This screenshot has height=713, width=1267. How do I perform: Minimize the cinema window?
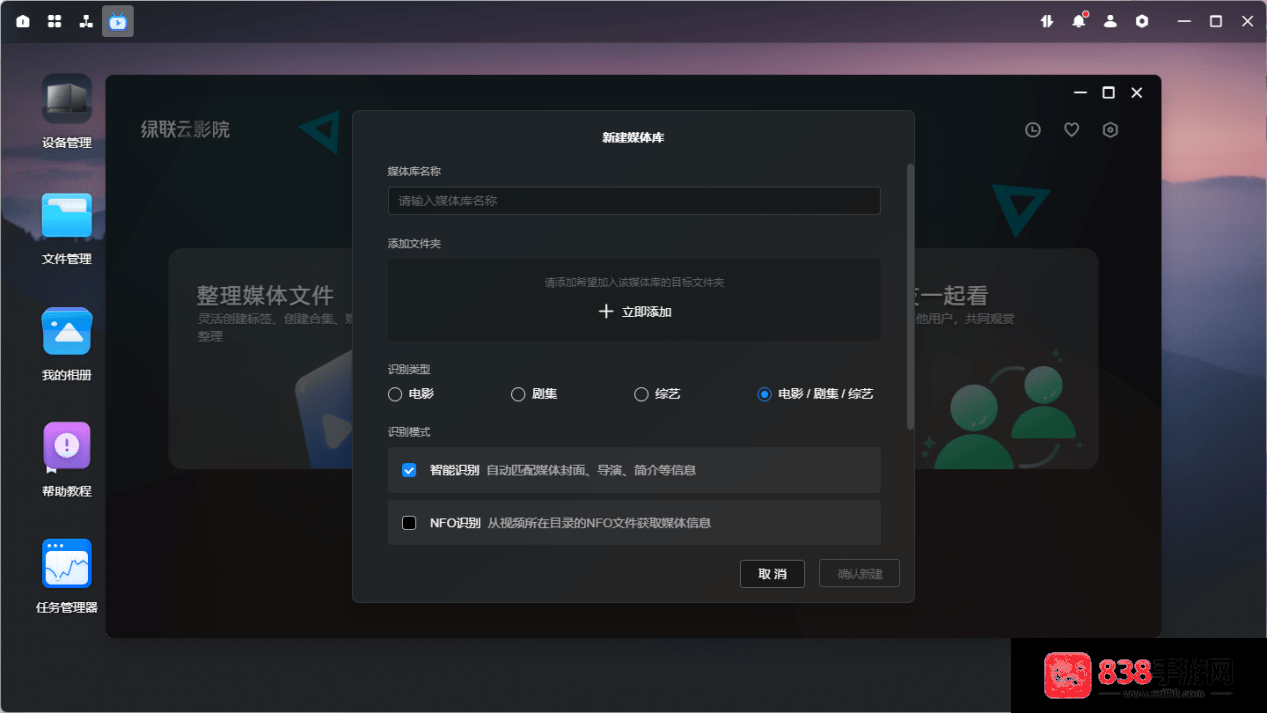[x=1080, y=93]
